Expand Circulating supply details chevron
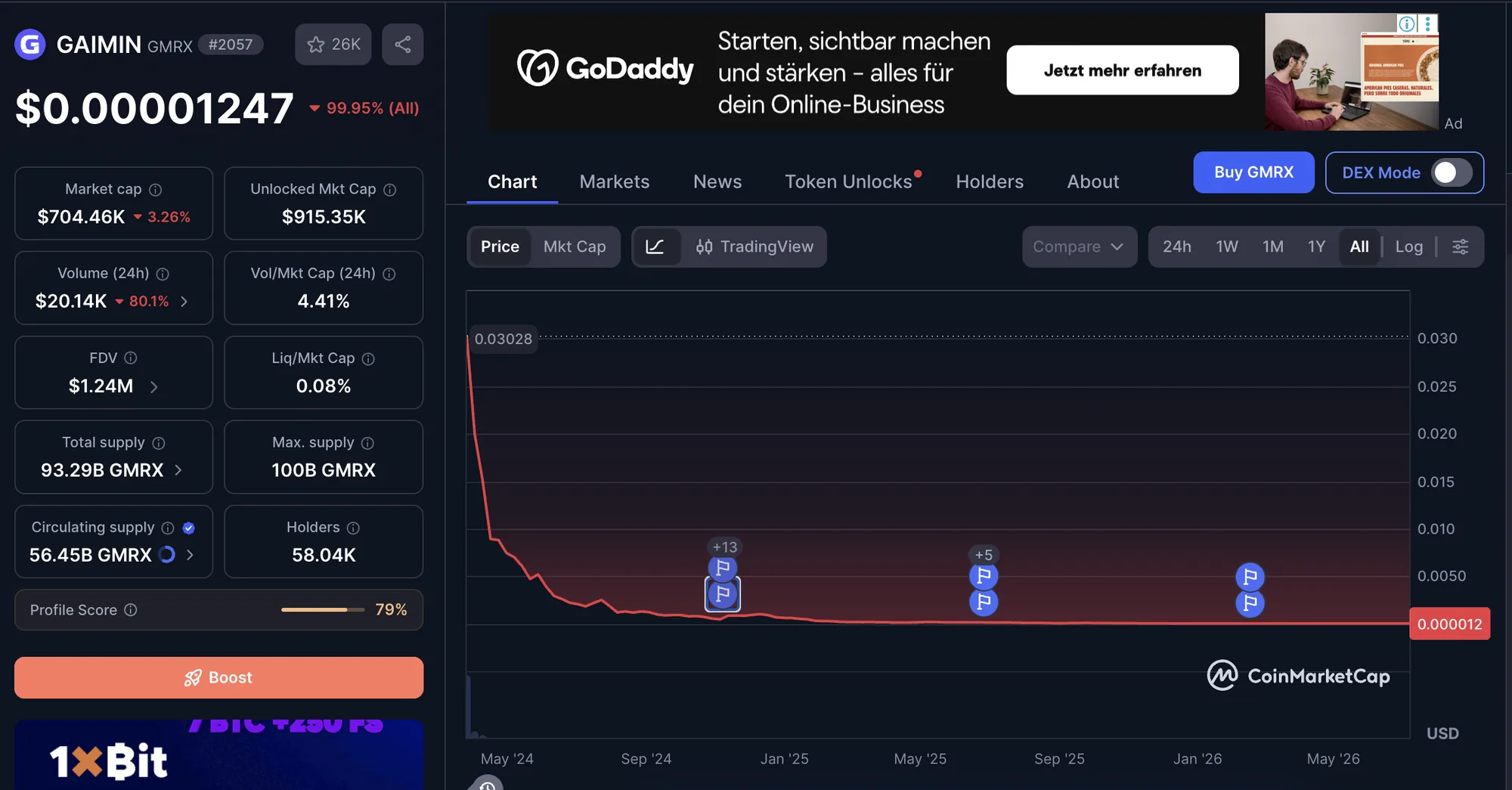The image size is (1512, 790). (x=190, y=555)
